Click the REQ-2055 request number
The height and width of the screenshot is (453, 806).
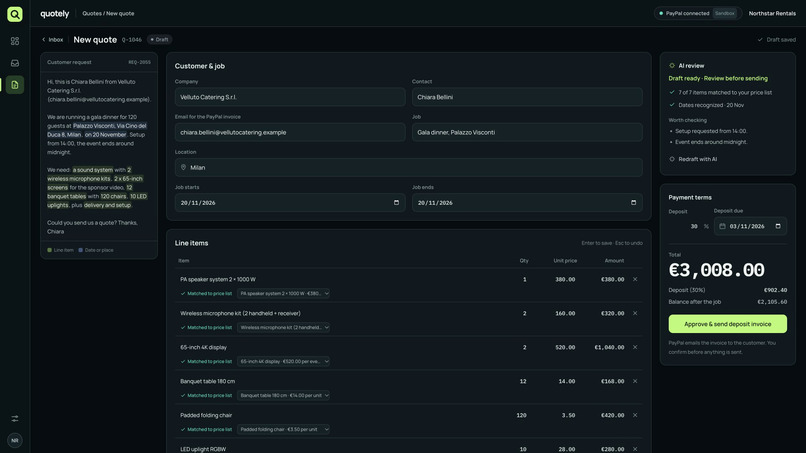click(x=139, y=62)
